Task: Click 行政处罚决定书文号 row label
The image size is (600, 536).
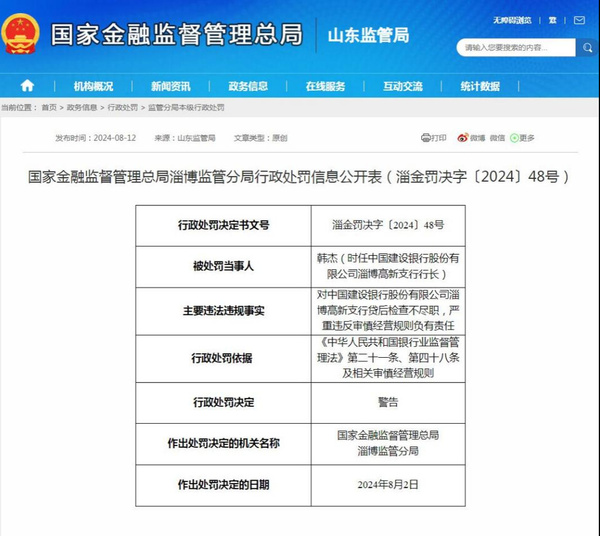Action: (223, 225)
